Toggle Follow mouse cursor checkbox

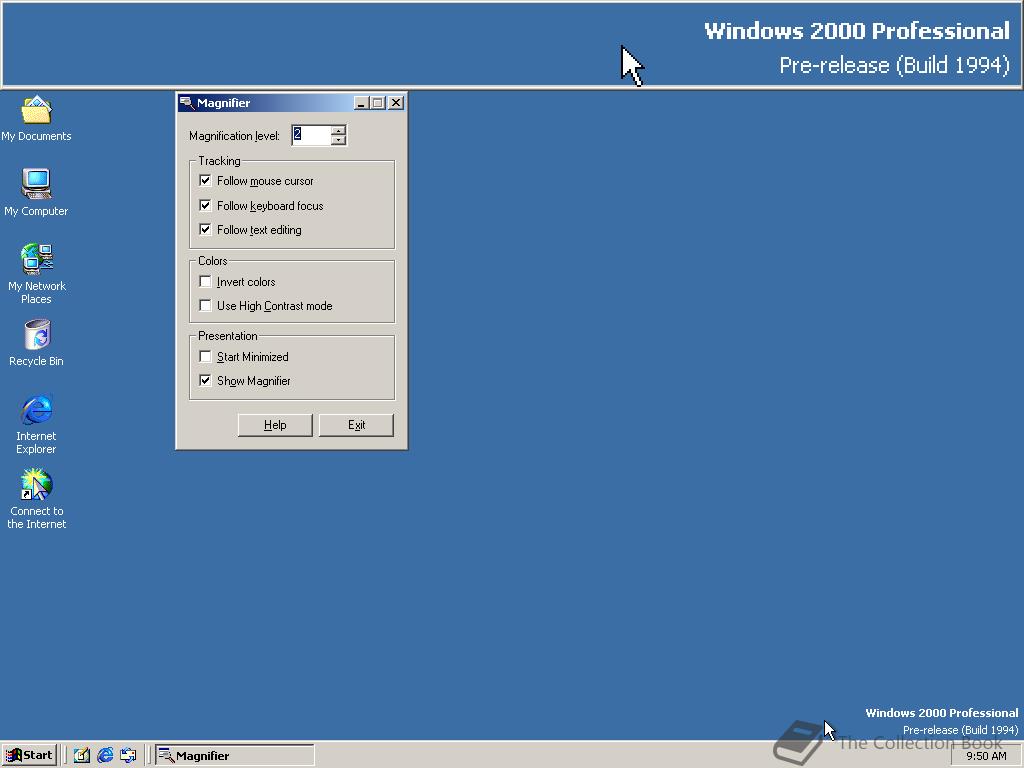click(x=205, y=180)
